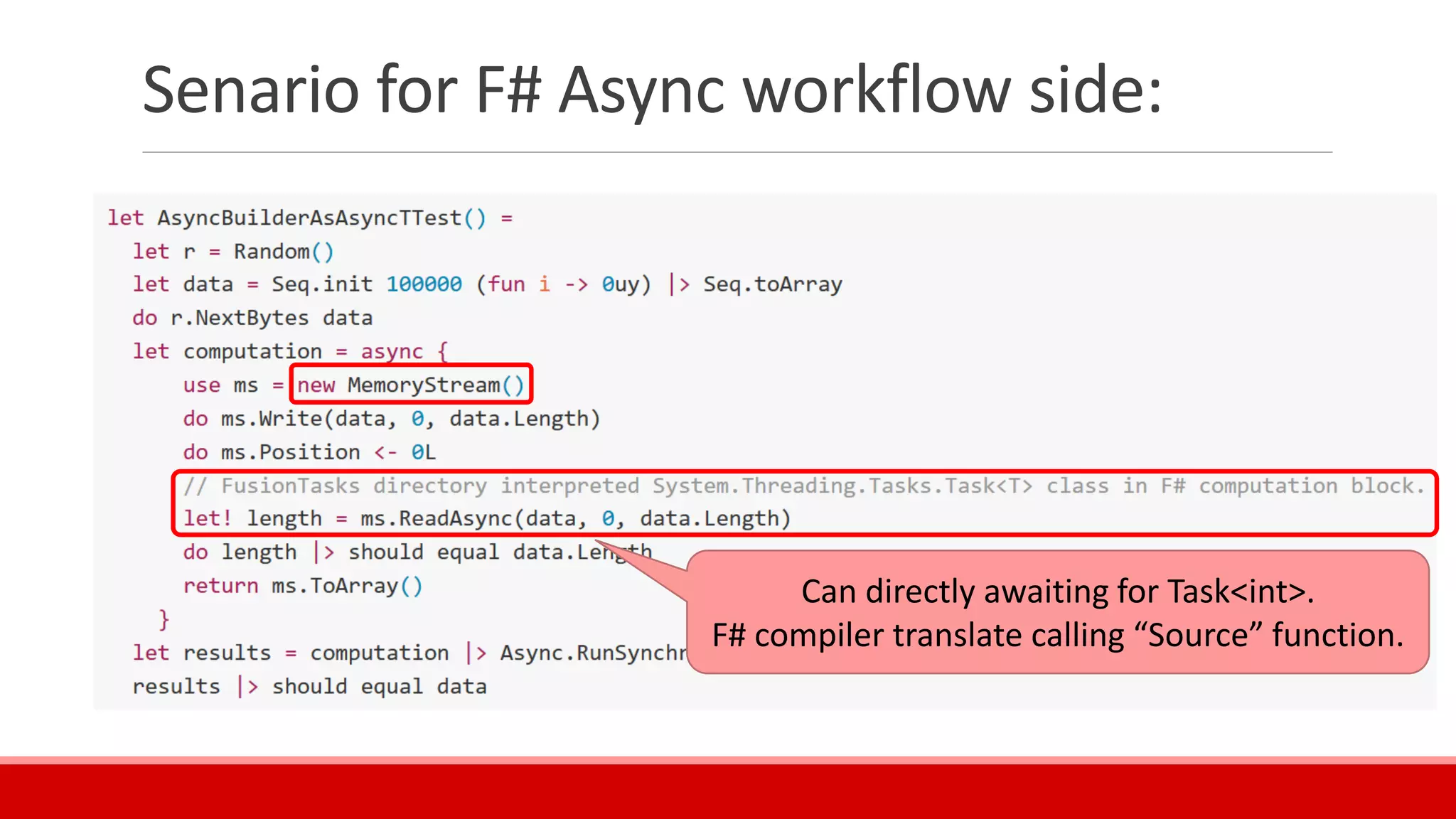
Task: Click the line with 'Seq.init 100000'
Action: coord(487,284)
